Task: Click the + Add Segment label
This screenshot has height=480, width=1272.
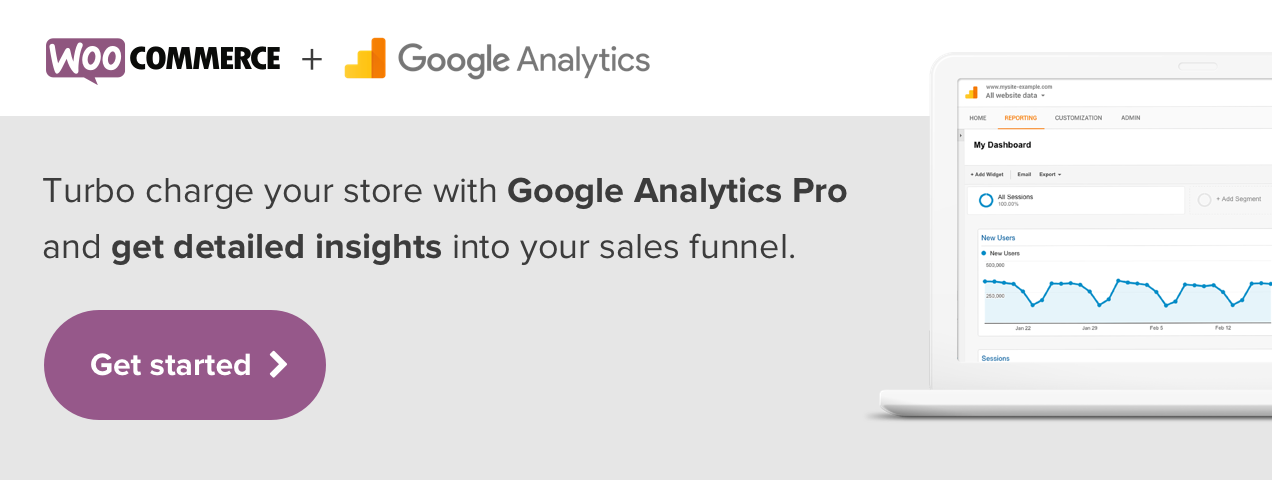Action: (1238, 200)
